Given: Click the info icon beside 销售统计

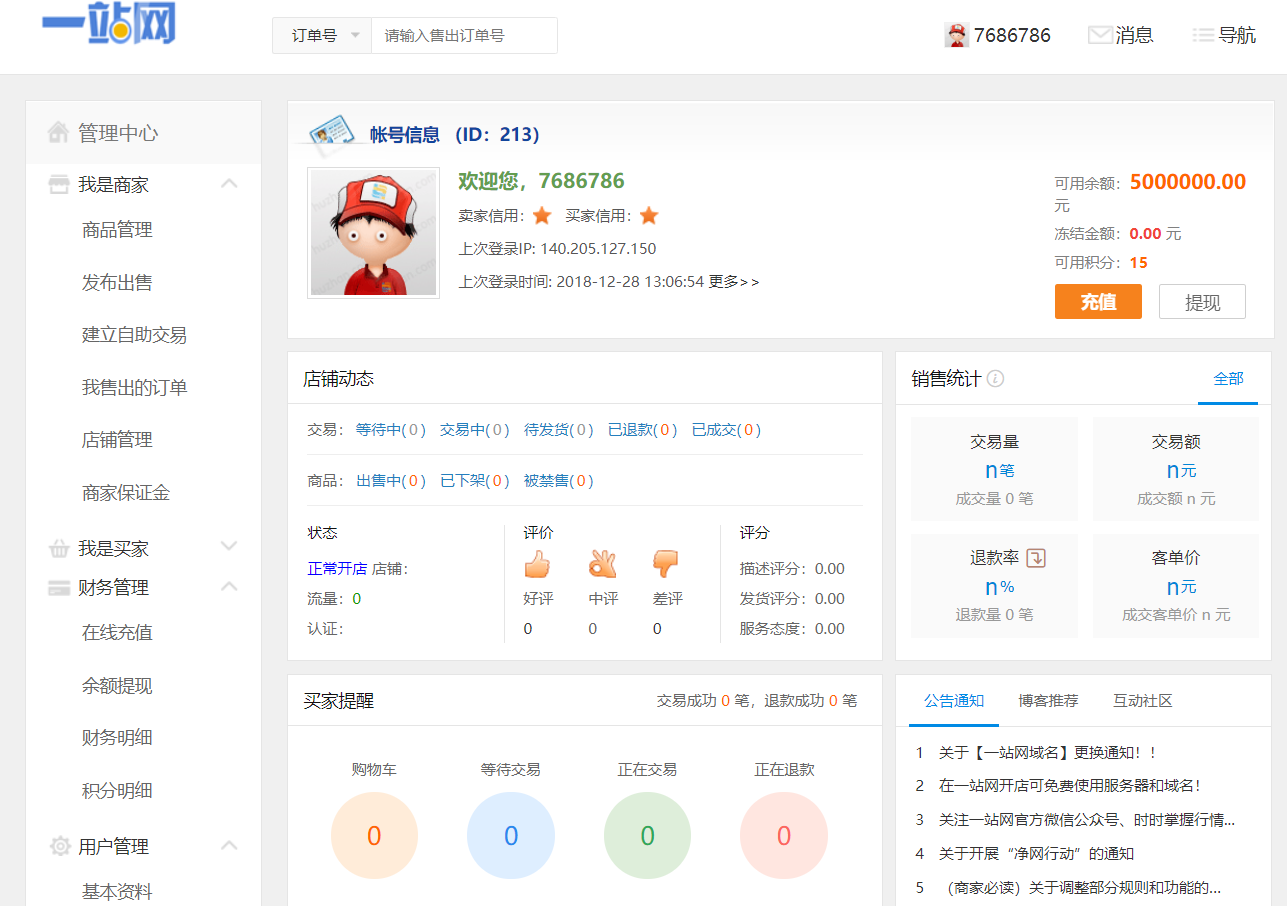Looking at the screenshot, I should coord(995,379).
